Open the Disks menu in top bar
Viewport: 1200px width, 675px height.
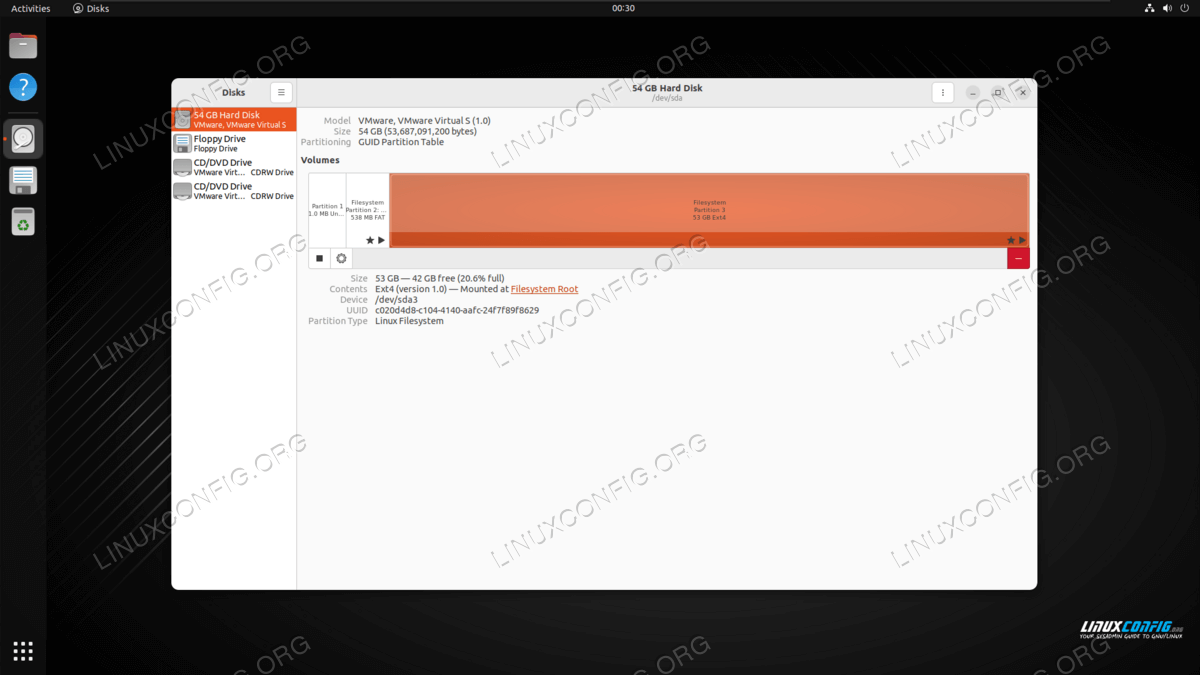(91, 8)
